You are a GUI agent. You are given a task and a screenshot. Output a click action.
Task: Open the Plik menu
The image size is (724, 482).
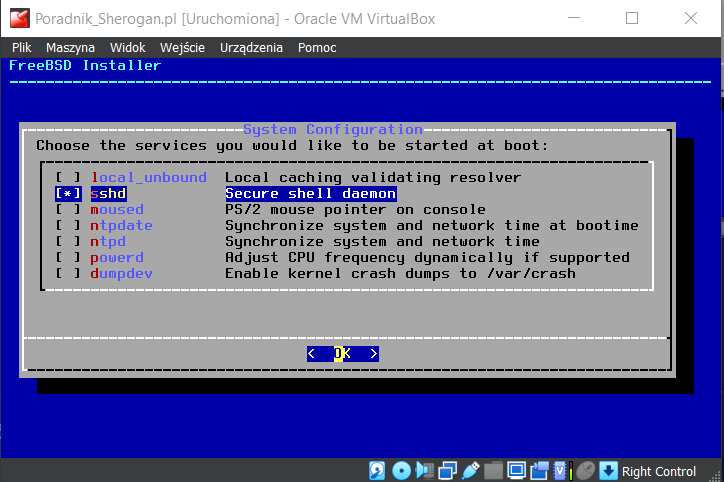(22, 47)
